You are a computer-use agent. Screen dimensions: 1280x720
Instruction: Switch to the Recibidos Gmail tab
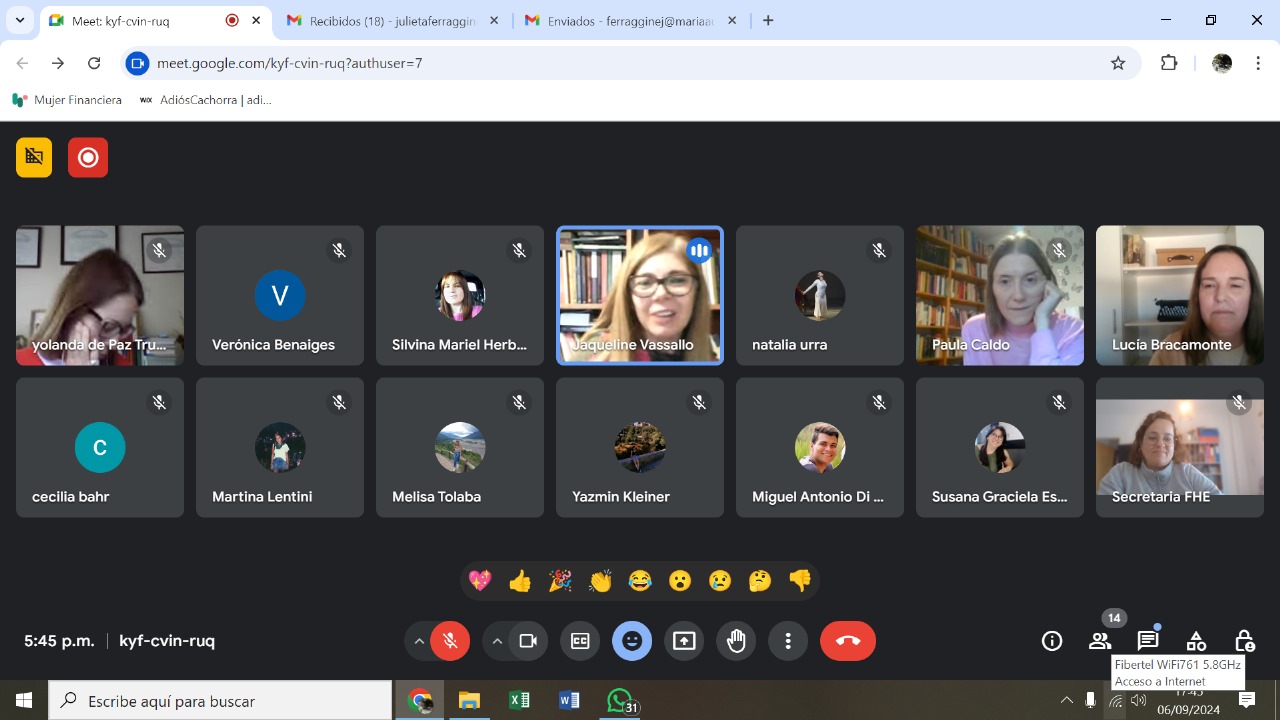click(392, 20)
